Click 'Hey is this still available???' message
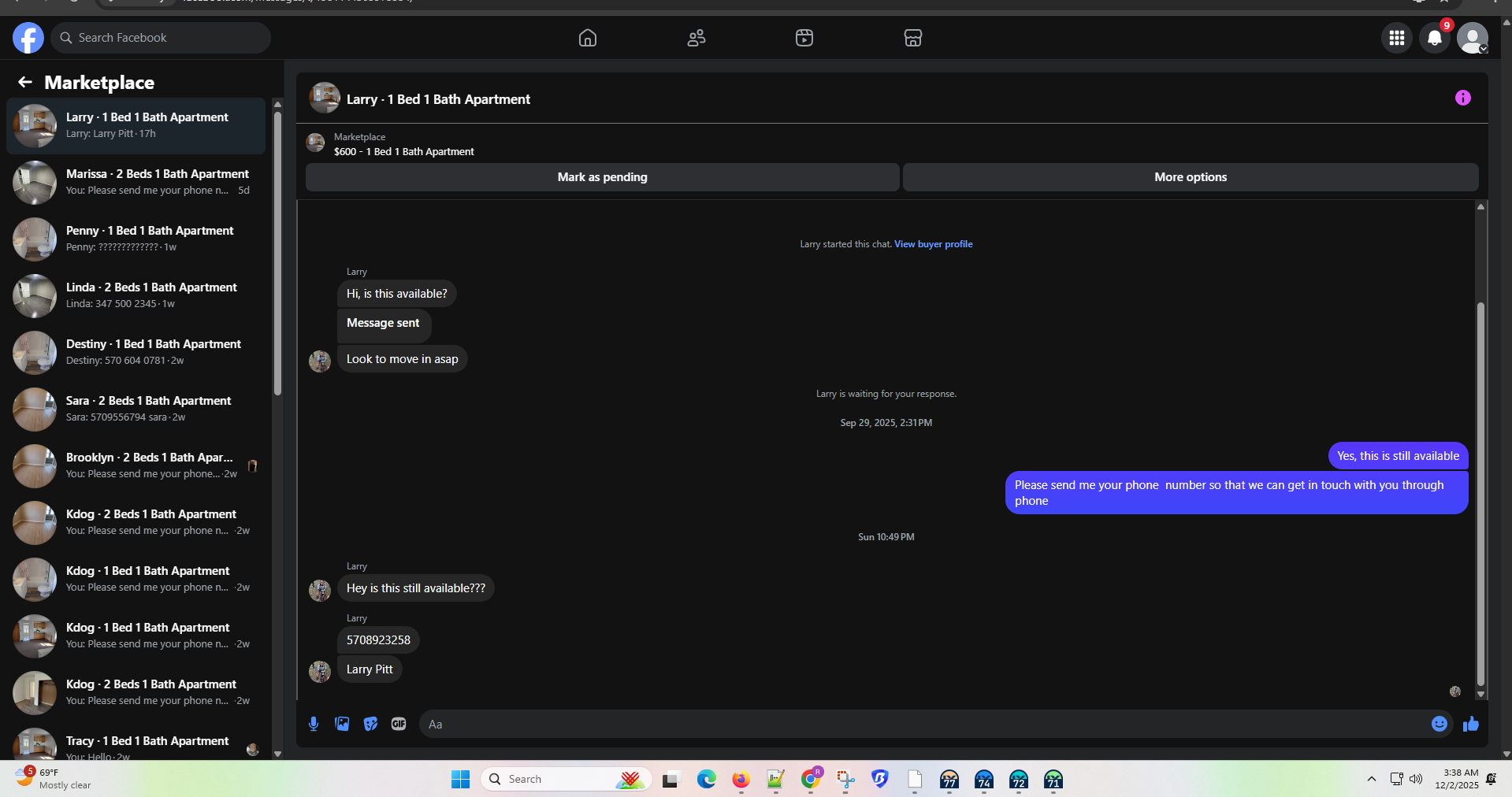1512x797 pixels. pyautogui.click(x=416, y=588)
